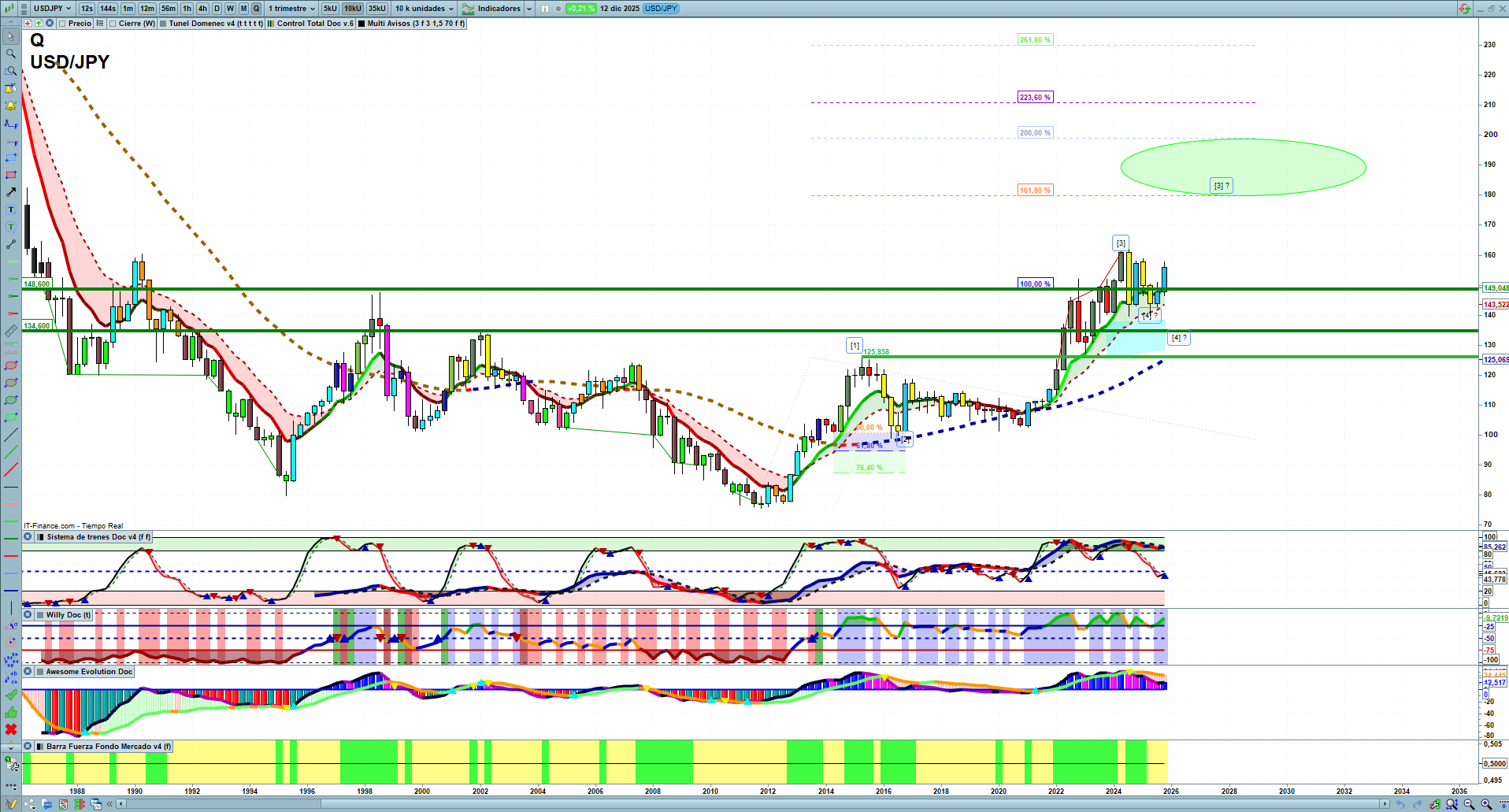
Task: Click the green arrow price panel icon
Action: click(x=39, y=24)
